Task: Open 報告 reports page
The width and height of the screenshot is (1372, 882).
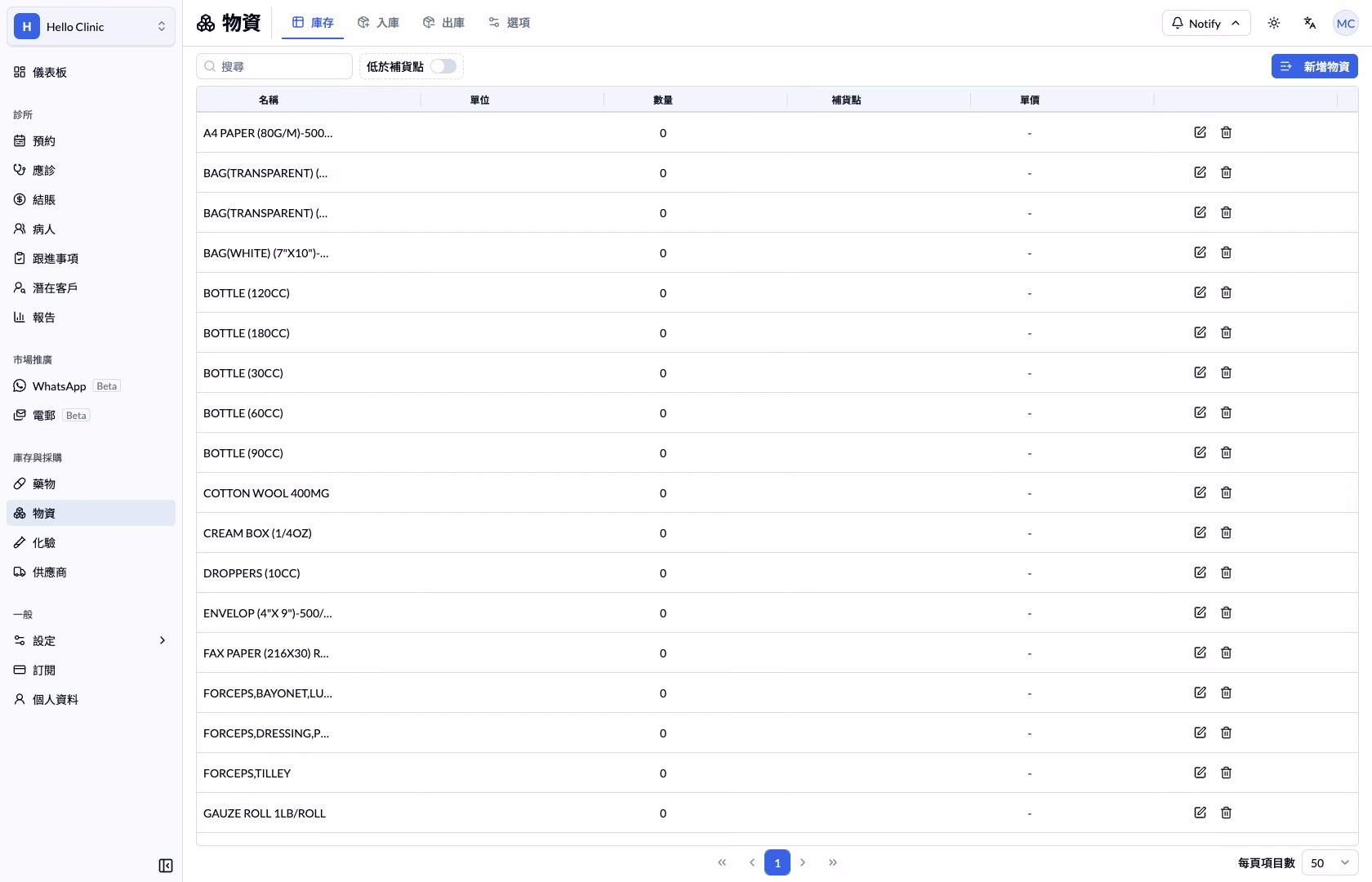Action: coord(91,317)
